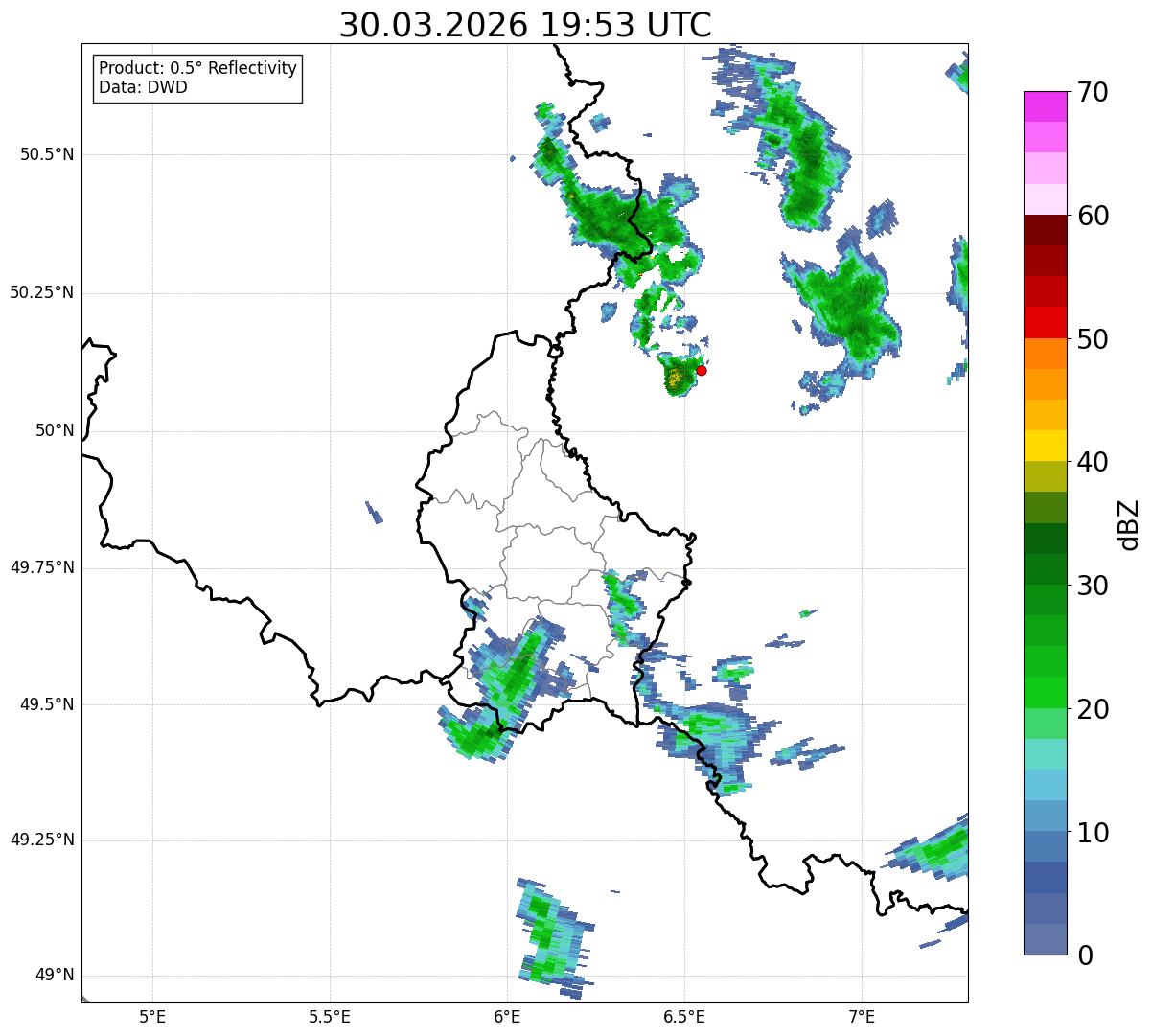Click the 0 tick on colorbar

[1085, 955]
